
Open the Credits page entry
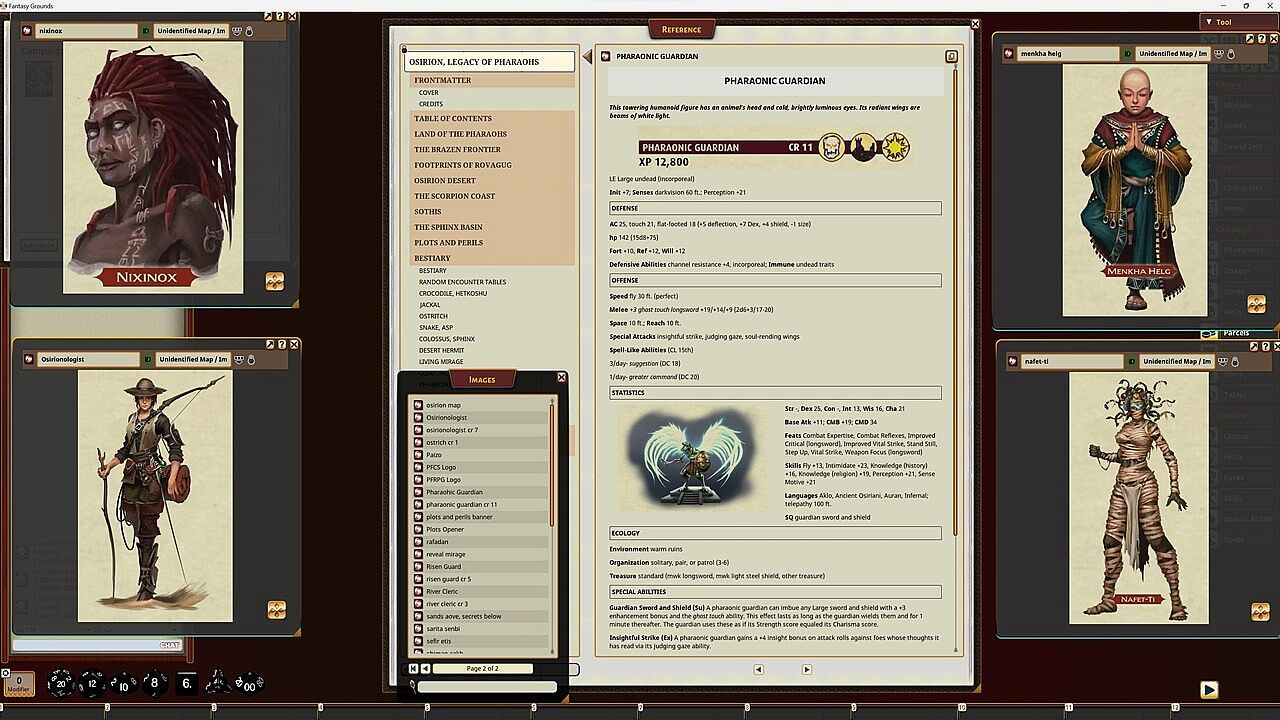click(431, 104)
